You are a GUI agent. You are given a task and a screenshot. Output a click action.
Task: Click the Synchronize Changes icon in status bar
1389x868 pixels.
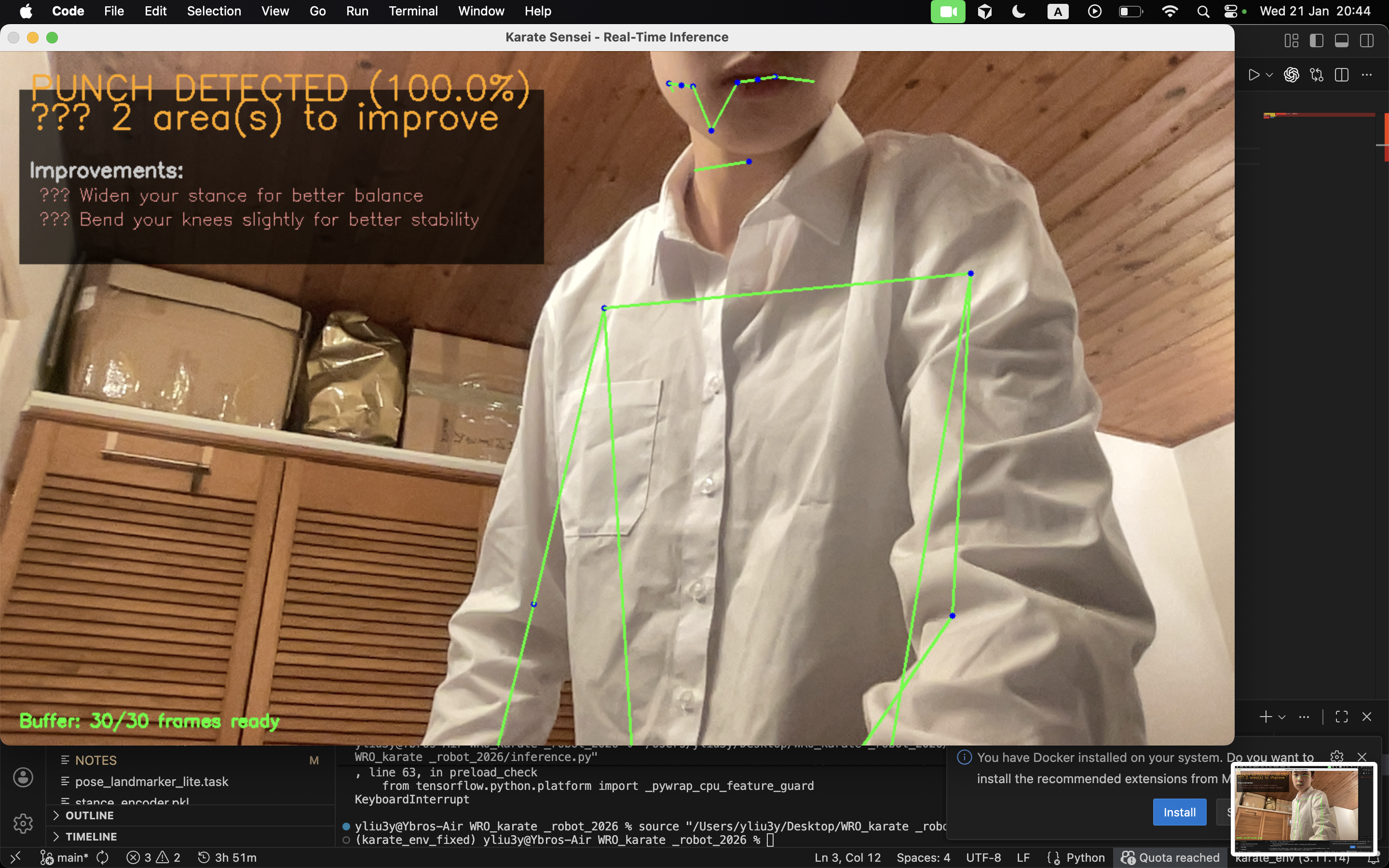(x=103, y=857)
